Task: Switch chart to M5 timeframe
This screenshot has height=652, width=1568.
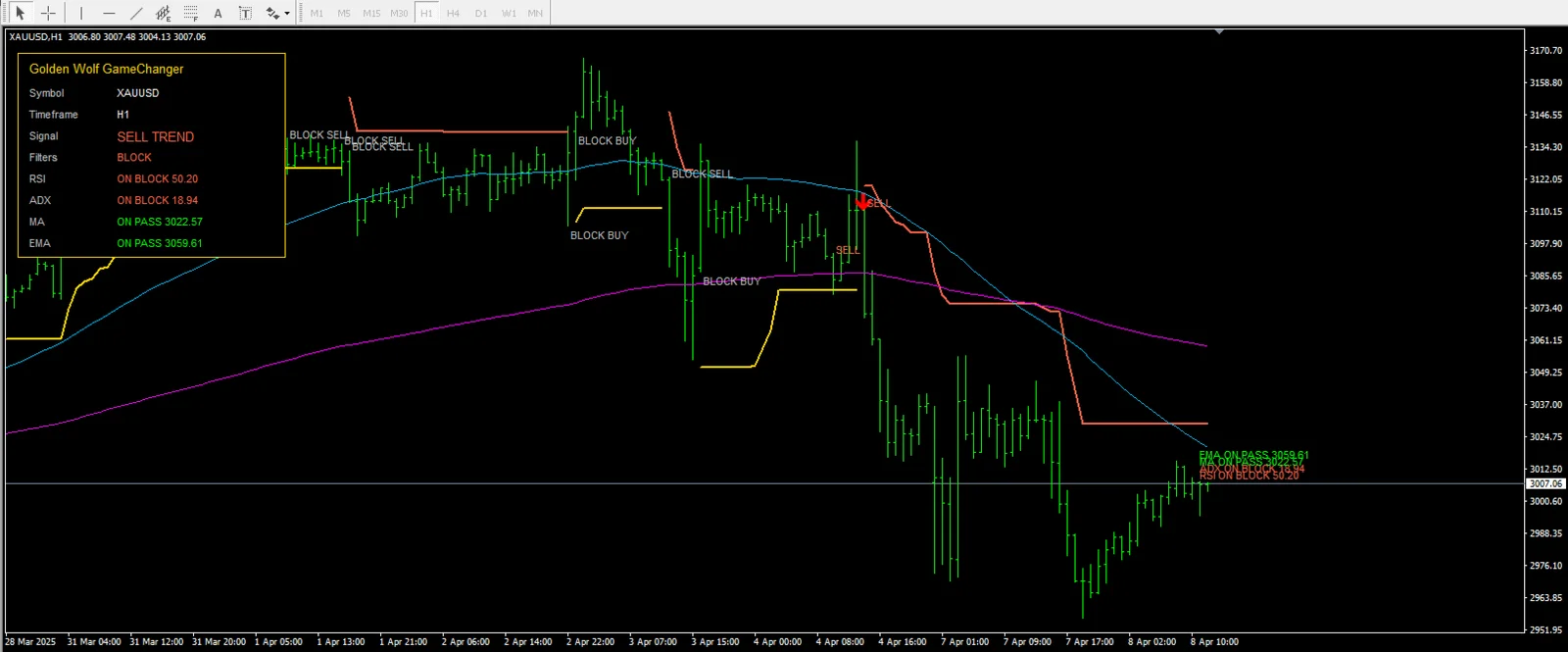Action: 344,13
